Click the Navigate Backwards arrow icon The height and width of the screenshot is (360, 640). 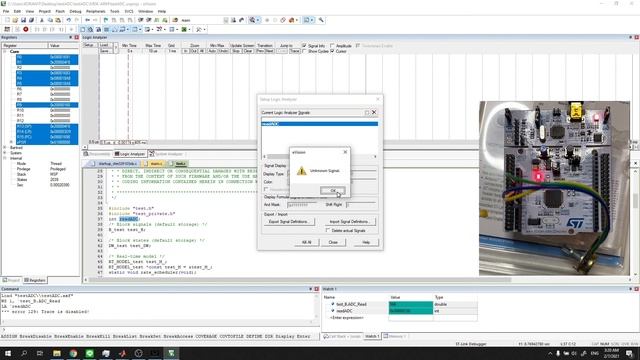pyautogui.click(x=87, y=20)
